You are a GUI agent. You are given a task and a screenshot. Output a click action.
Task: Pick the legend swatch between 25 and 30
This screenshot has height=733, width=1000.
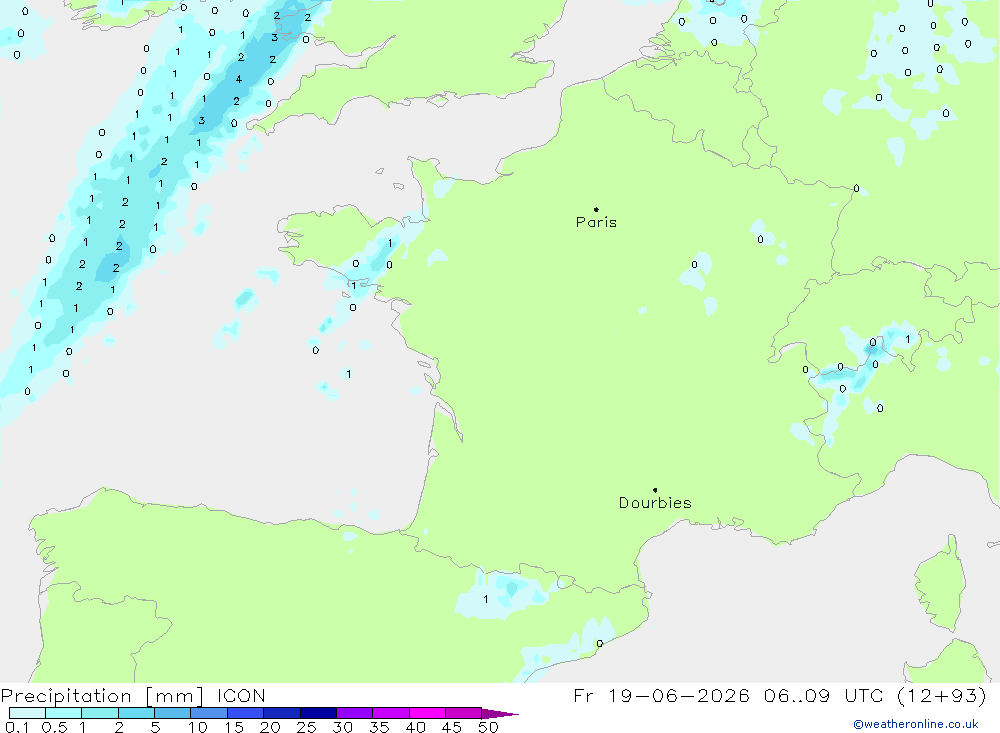point(318,713)
